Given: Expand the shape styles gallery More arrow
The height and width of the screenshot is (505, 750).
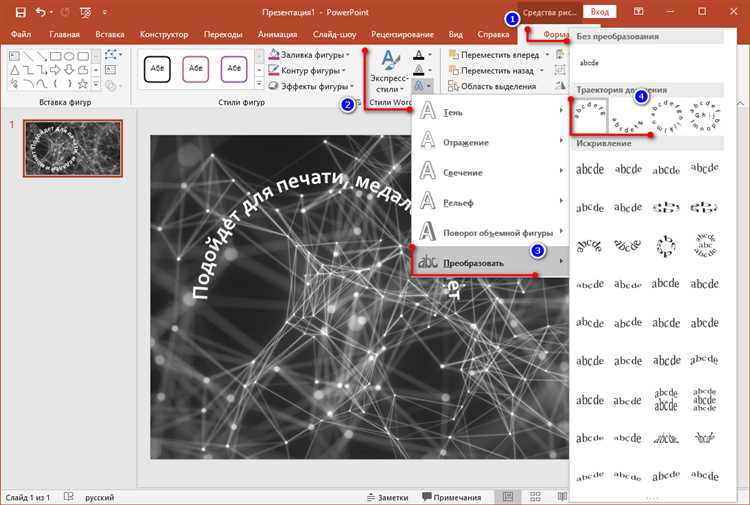Looking at the screenshot, I should tap(259, 84).
